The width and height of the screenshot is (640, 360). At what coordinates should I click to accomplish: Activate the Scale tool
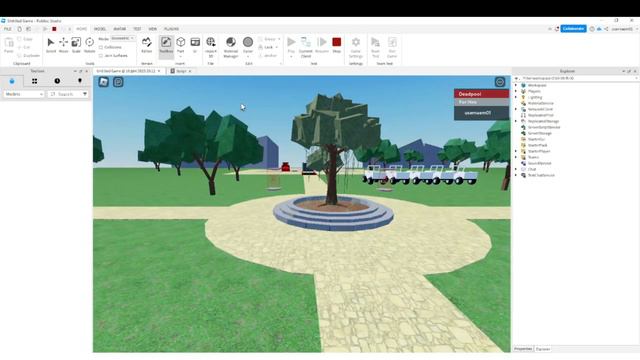pyautogui.click(x=76, y=45)
